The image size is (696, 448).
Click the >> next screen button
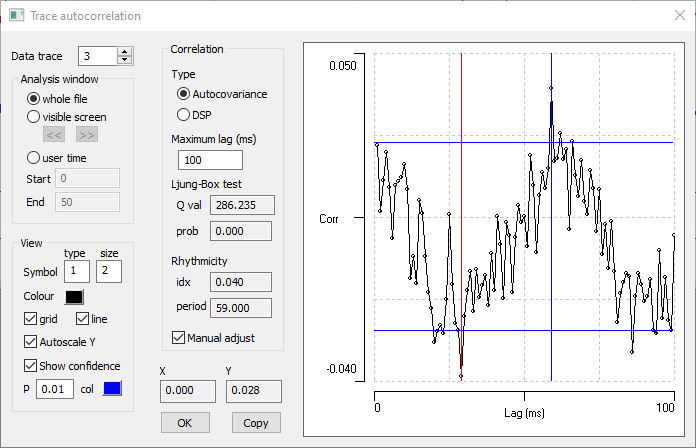(x=87, y=135)
